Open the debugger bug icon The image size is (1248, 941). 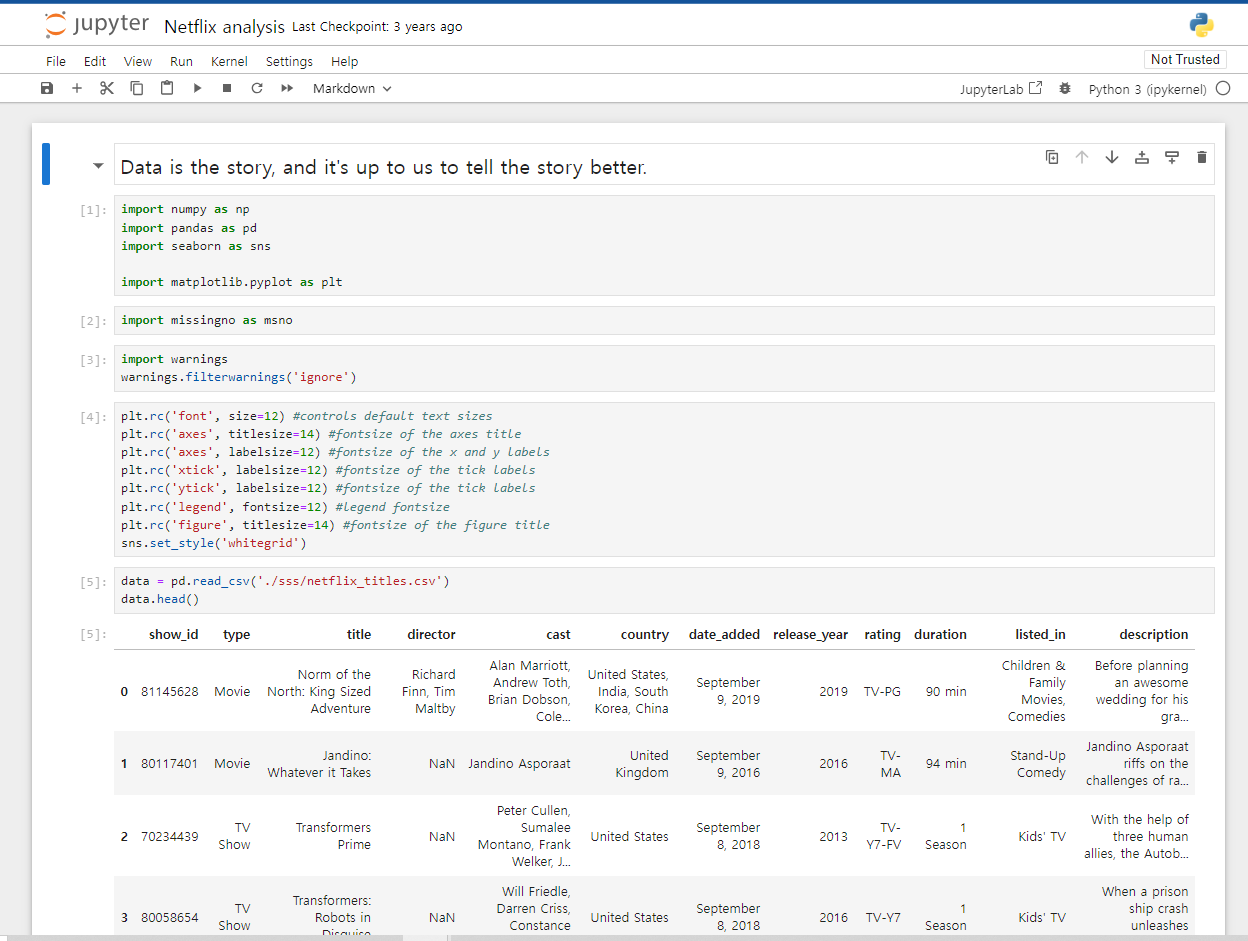tap(1064, 88)
